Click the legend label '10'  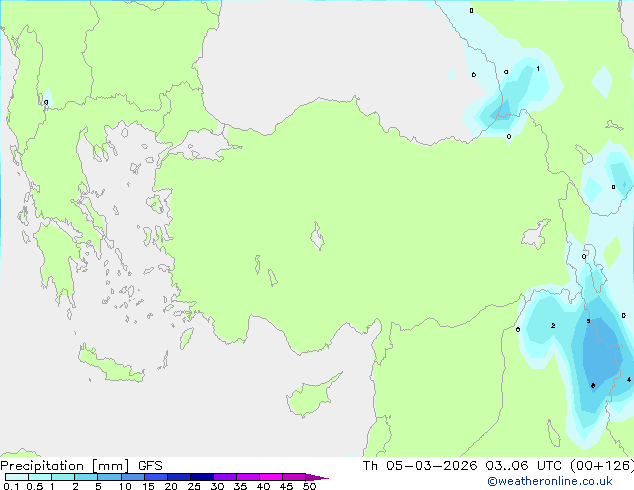125,486
